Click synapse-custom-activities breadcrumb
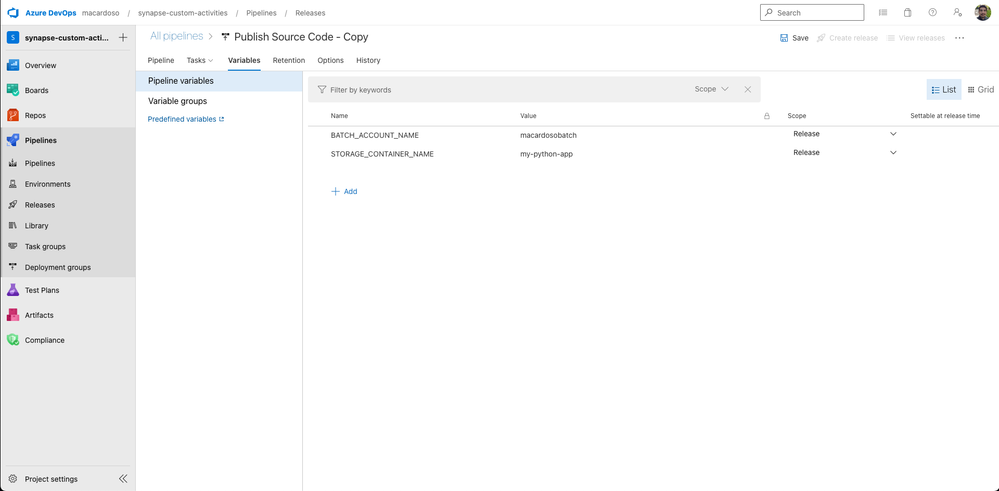 coord(182,13)
